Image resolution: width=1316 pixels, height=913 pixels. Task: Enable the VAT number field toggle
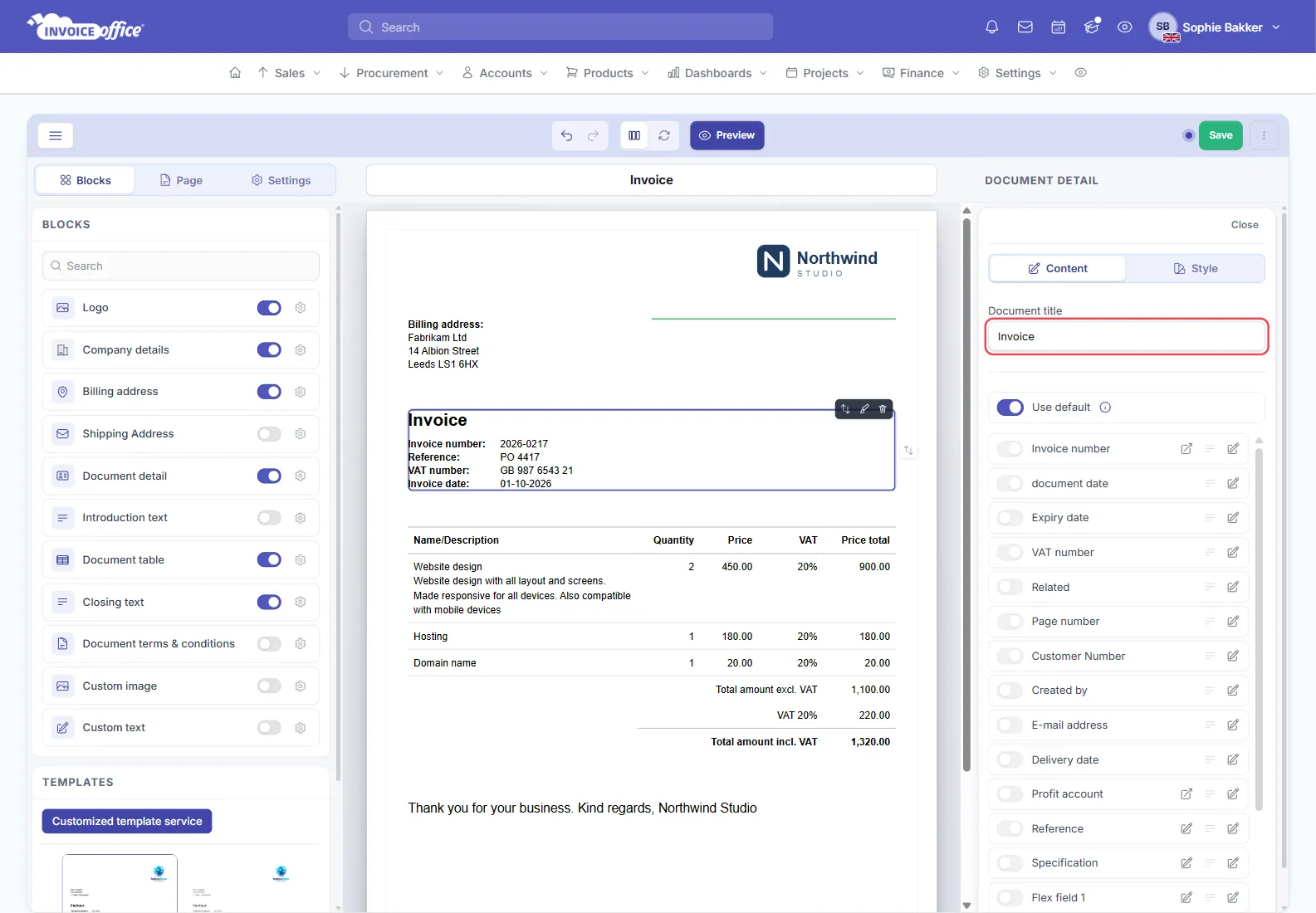coord(1010,553)
